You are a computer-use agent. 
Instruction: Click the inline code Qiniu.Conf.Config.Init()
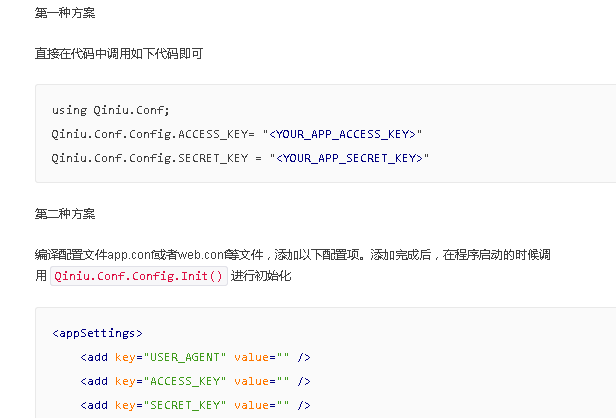click(x=139, y=276)
